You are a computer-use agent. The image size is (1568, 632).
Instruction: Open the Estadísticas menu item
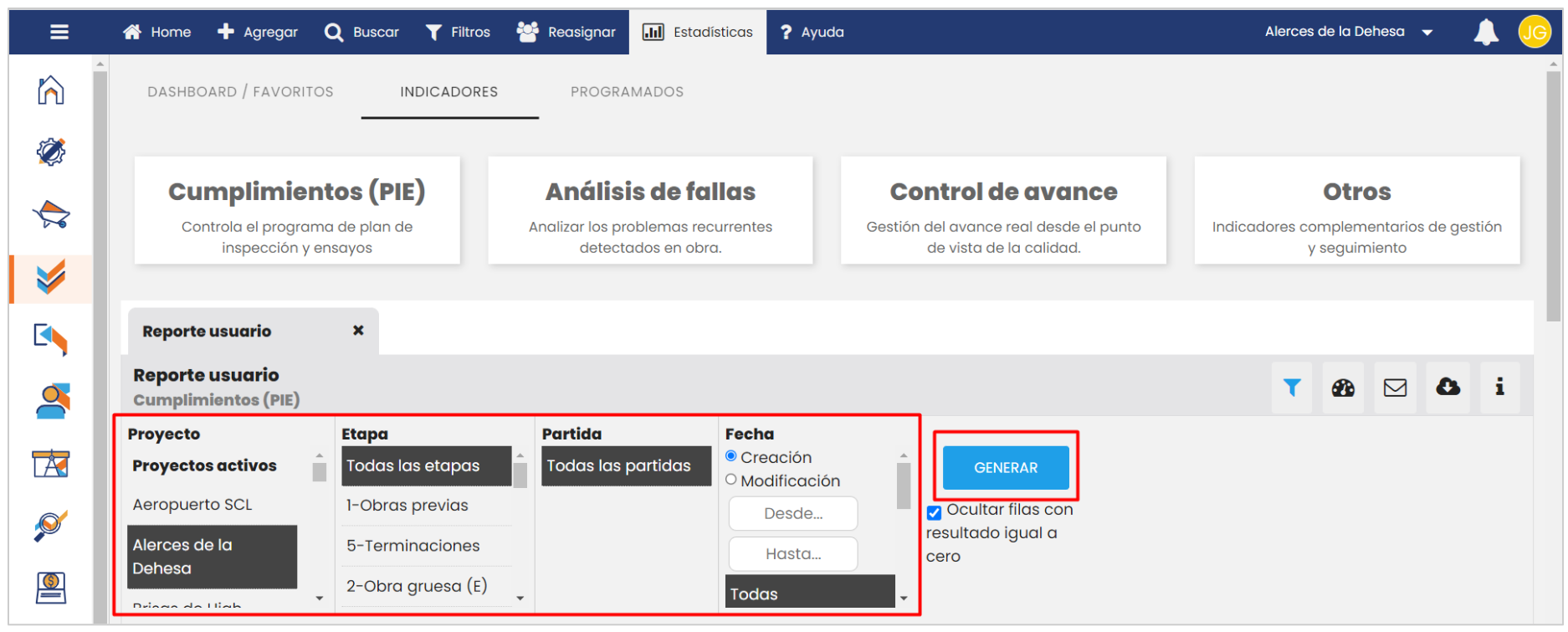pos(698,32)
